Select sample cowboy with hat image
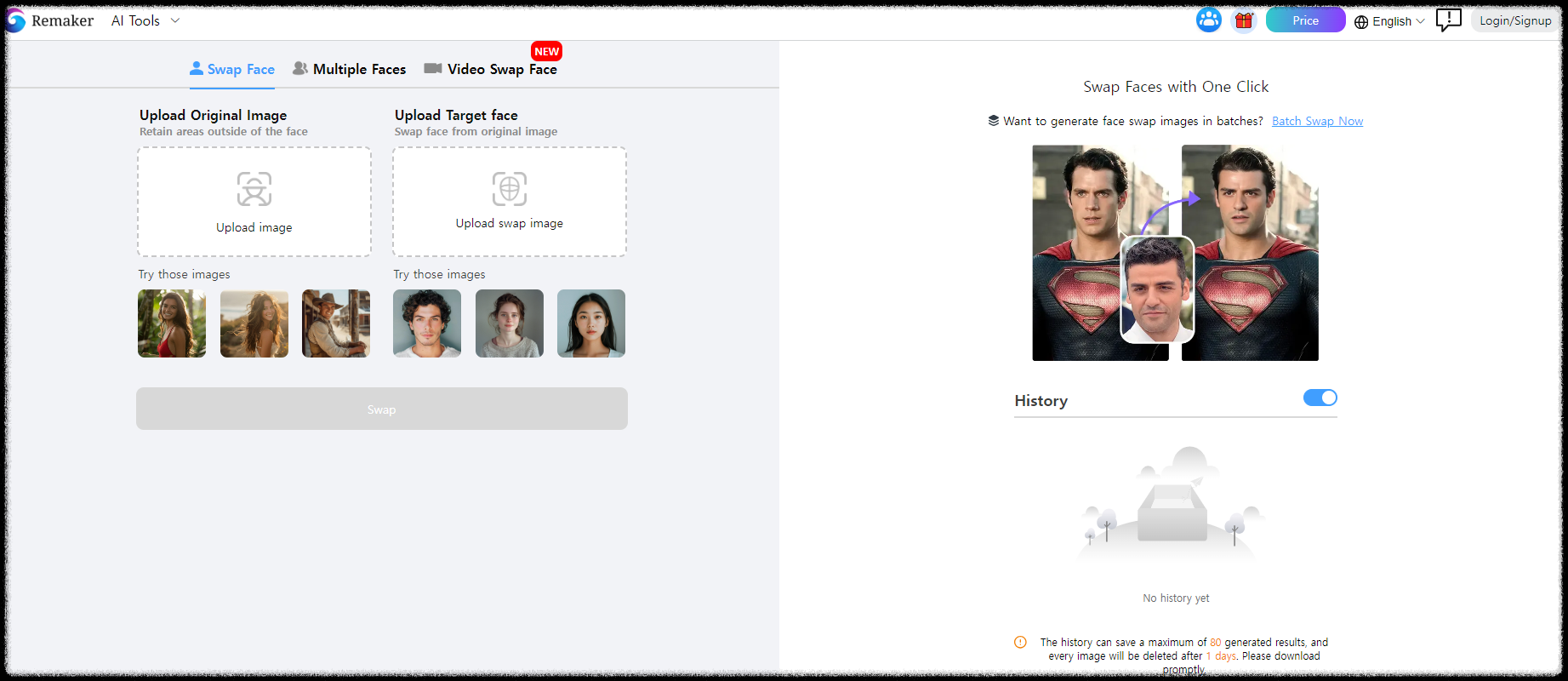Viewport: 1568px width, 681px height. [x=336, y=323]
